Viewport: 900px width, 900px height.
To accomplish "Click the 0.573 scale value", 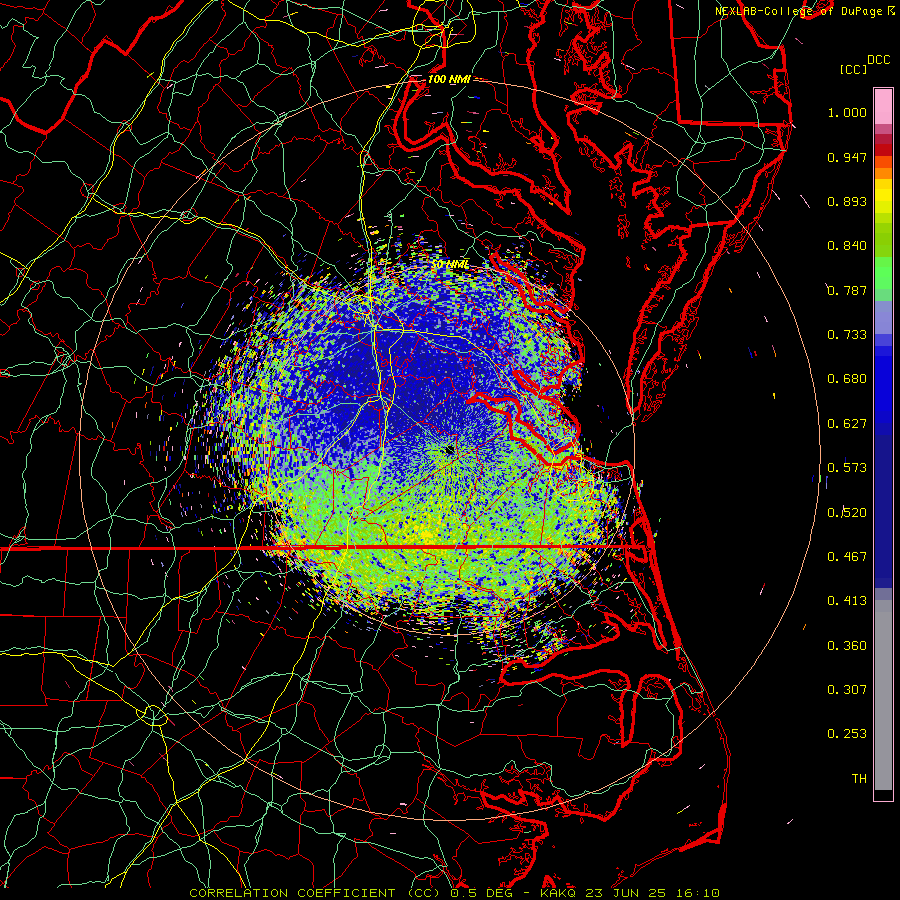I will point(847,468).
